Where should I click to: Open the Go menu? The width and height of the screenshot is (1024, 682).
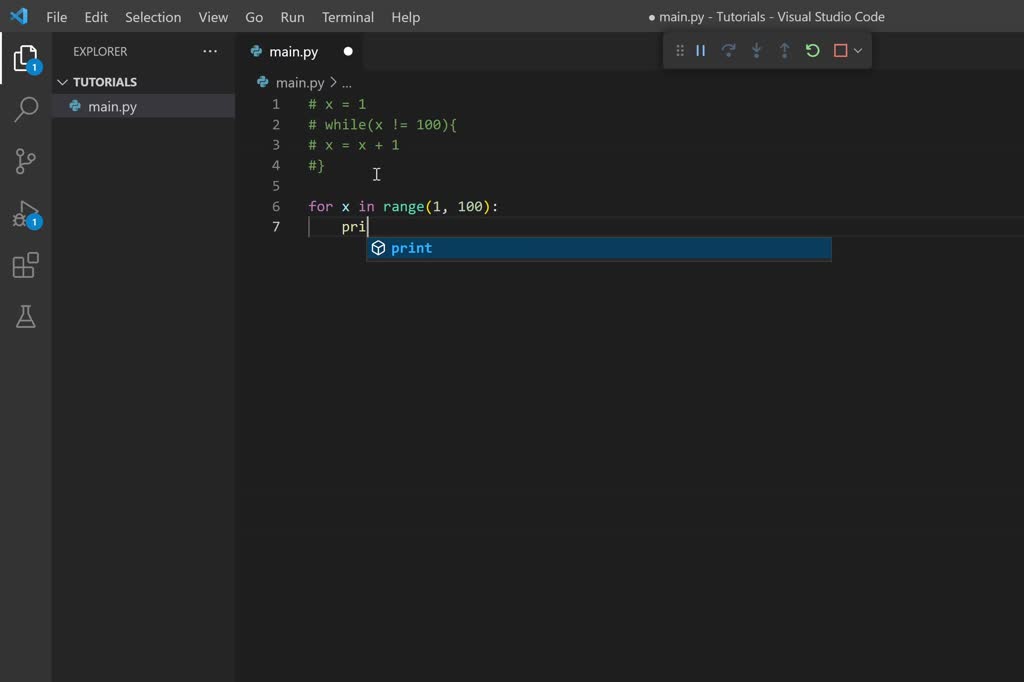254,17
